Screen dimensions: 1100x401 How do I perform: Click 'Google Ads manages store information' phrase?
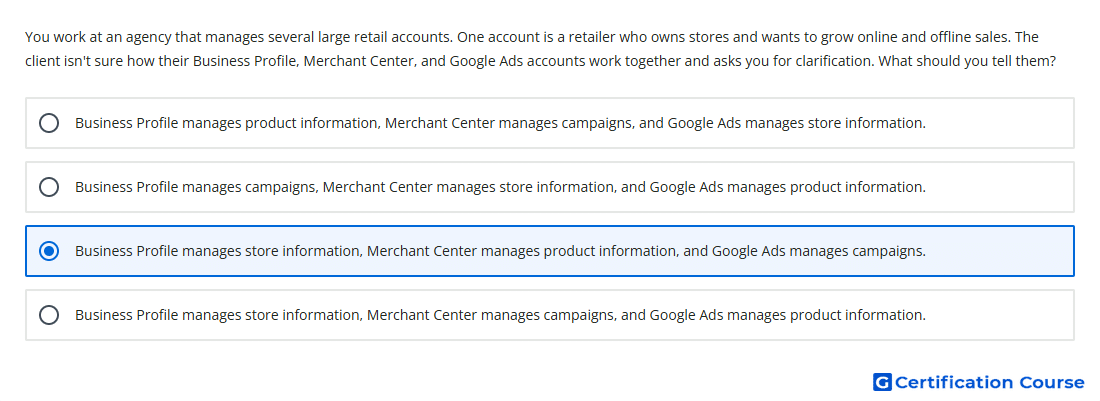click(796, 123)
